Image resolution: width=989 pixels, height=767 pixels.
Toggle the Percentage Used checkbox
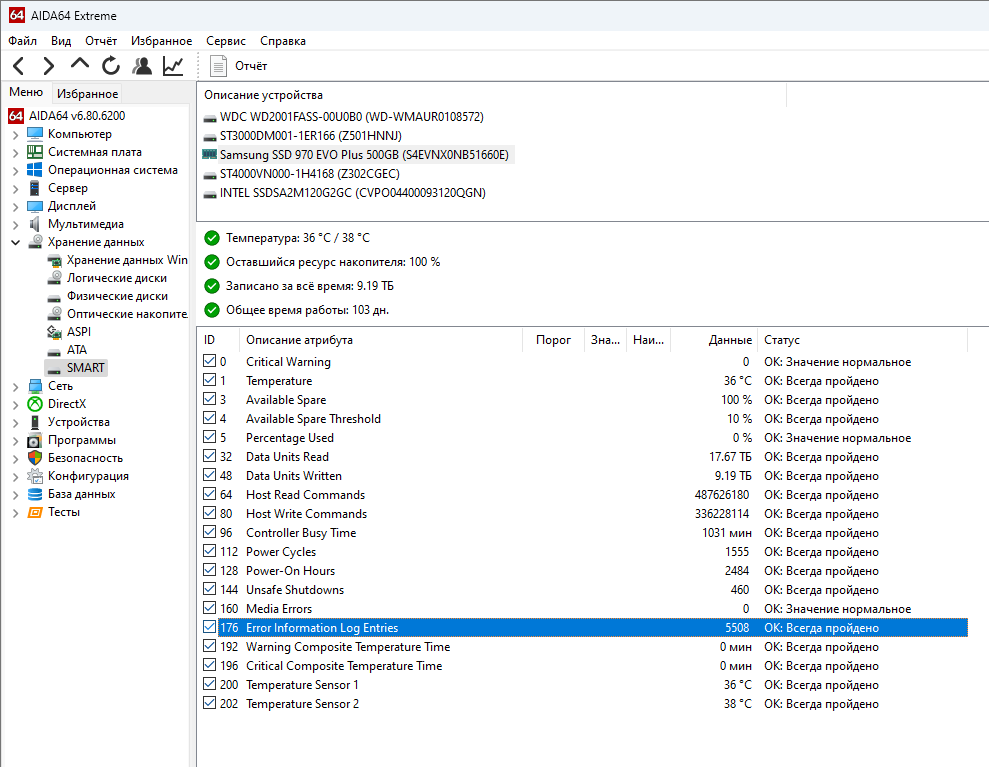209,436
